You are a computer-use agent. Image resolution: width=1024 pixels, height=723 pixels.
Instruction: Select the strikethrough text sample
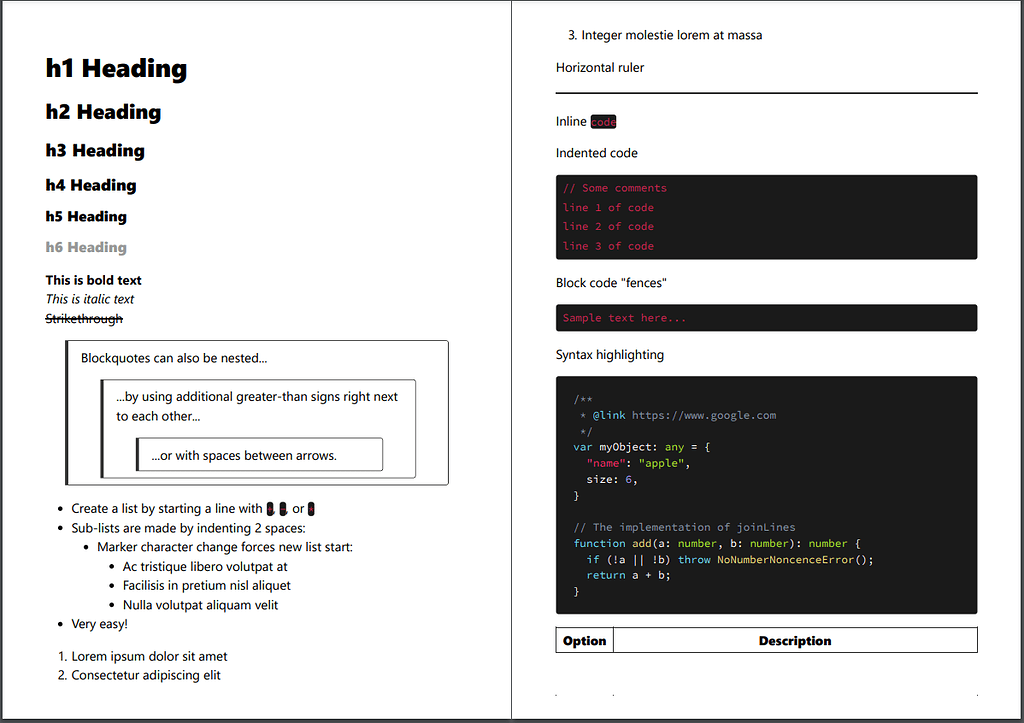pos(83,318)
